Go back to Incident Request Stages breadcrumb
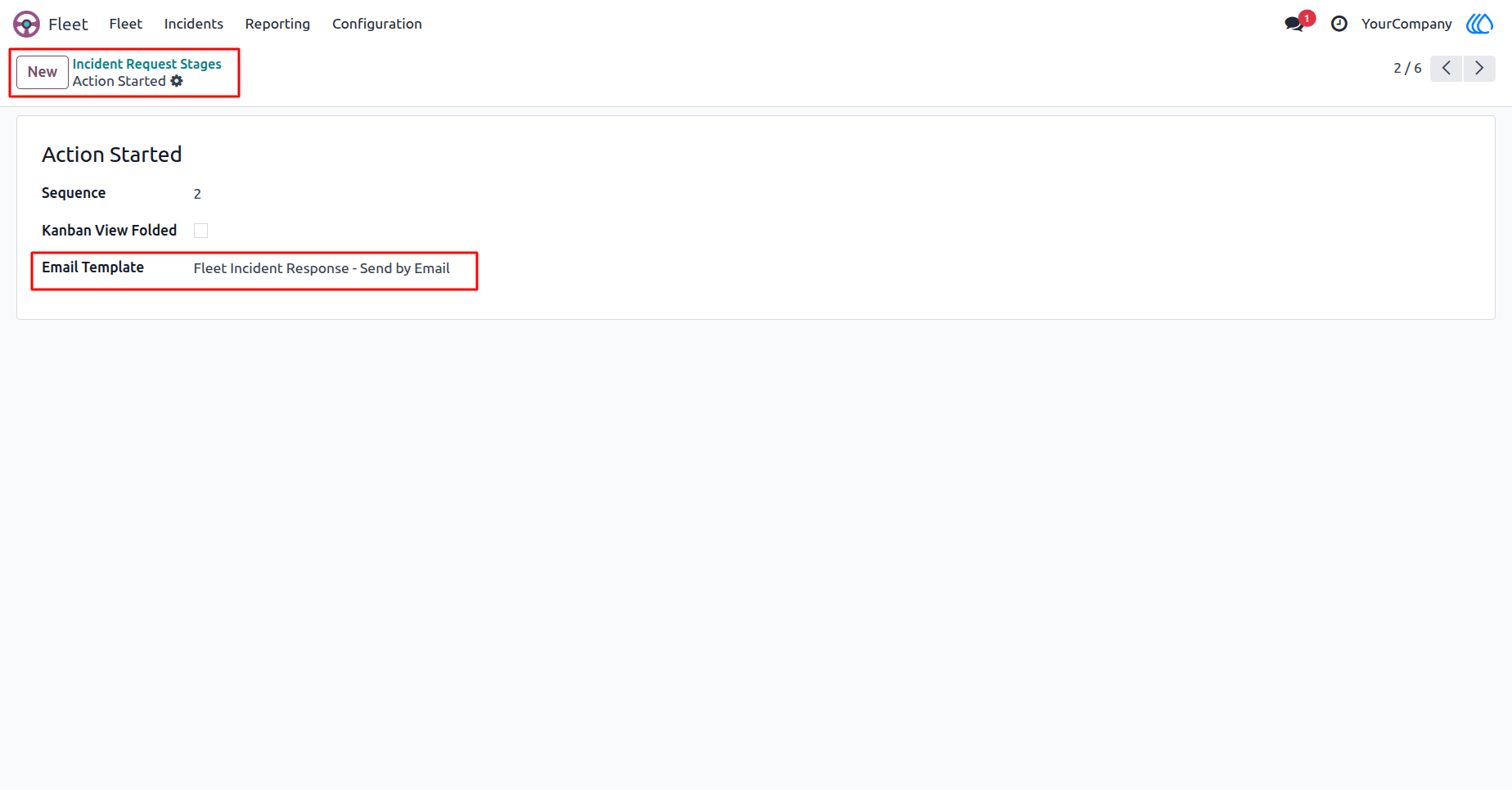Image resolution: width=1512 pixels, height=790 pixels. [x=147, y=64]
